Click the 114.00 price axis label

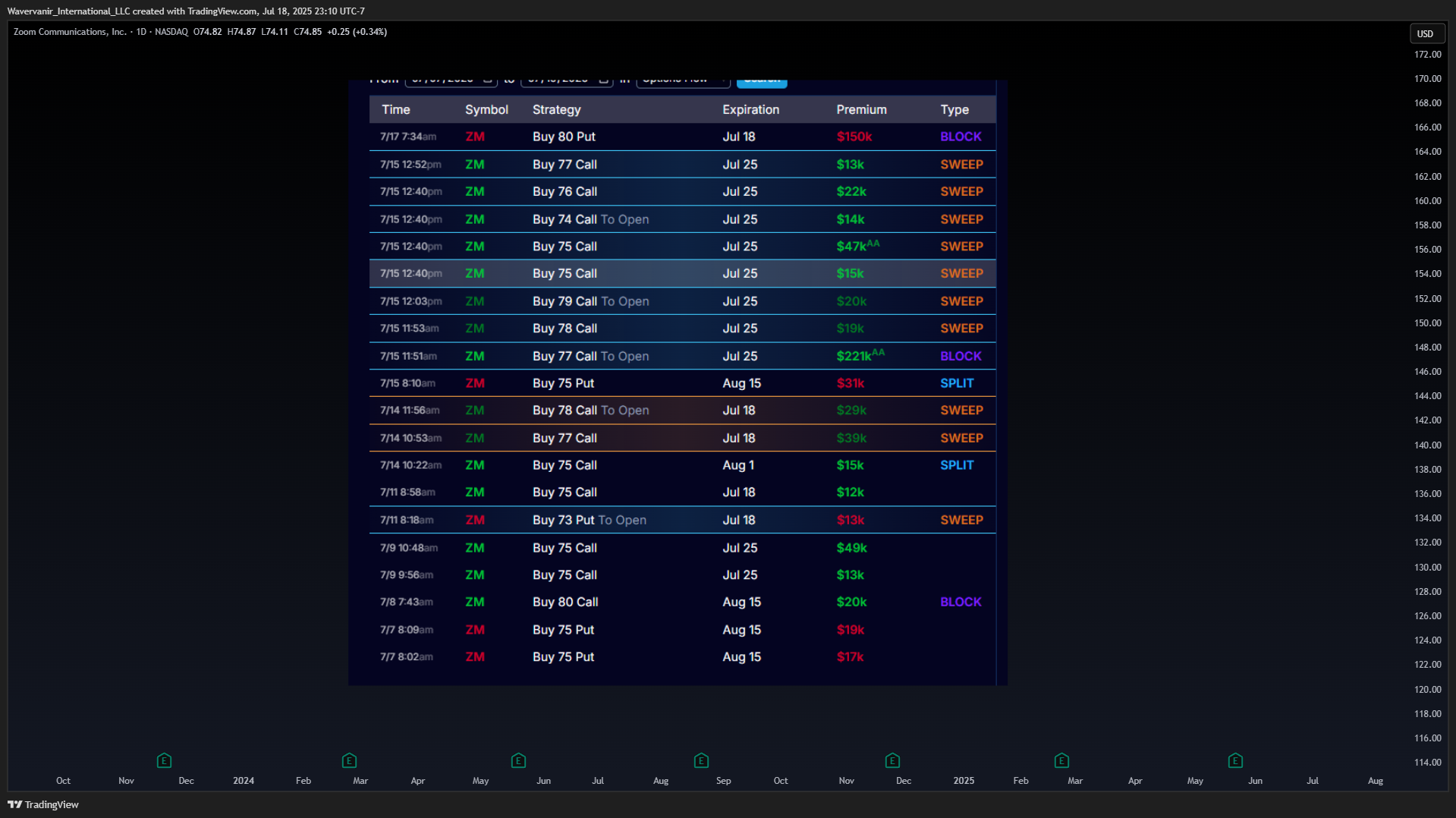1427,763
